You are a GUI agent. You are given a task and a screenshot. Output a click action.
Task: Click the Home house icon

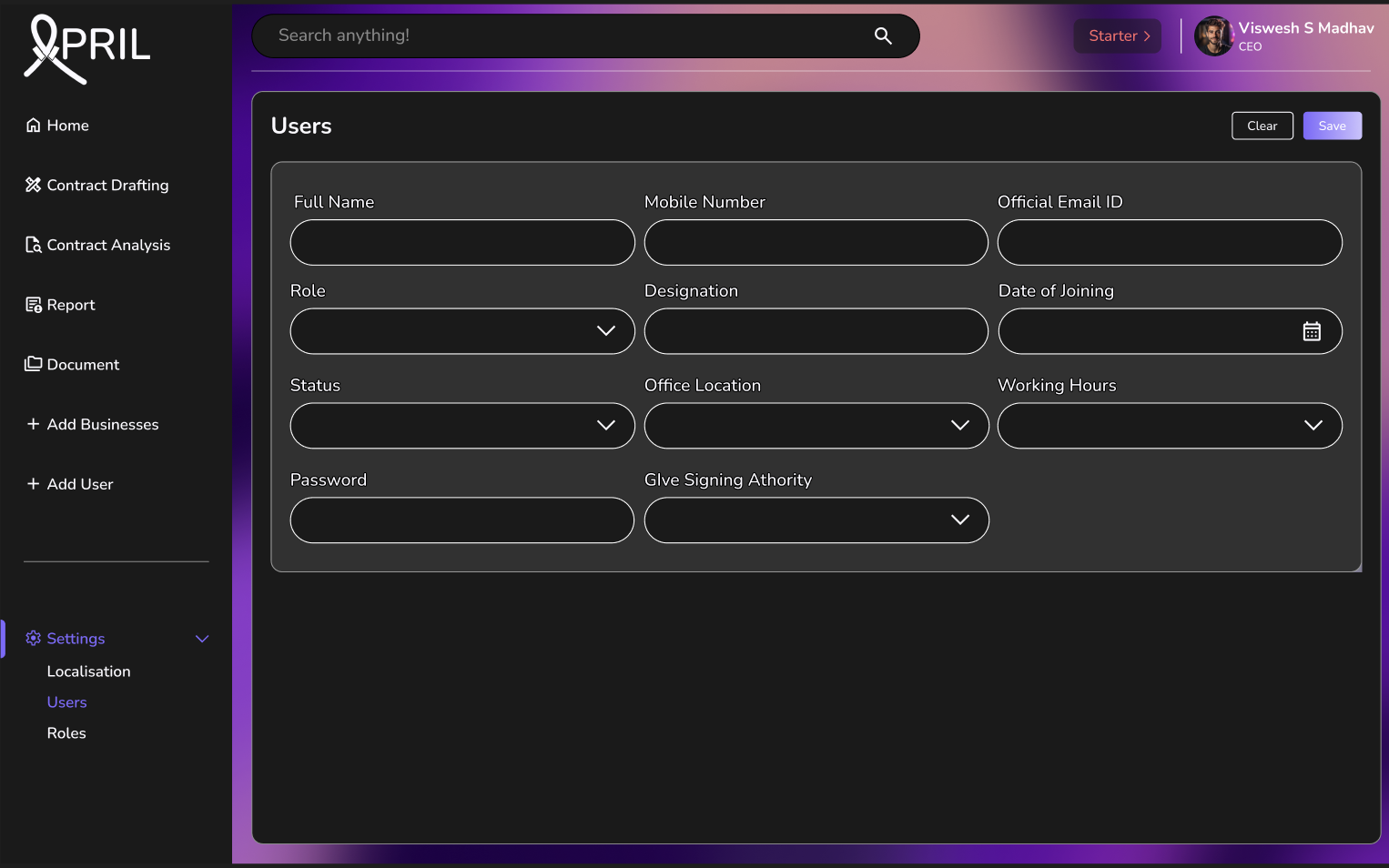[34, 126]
